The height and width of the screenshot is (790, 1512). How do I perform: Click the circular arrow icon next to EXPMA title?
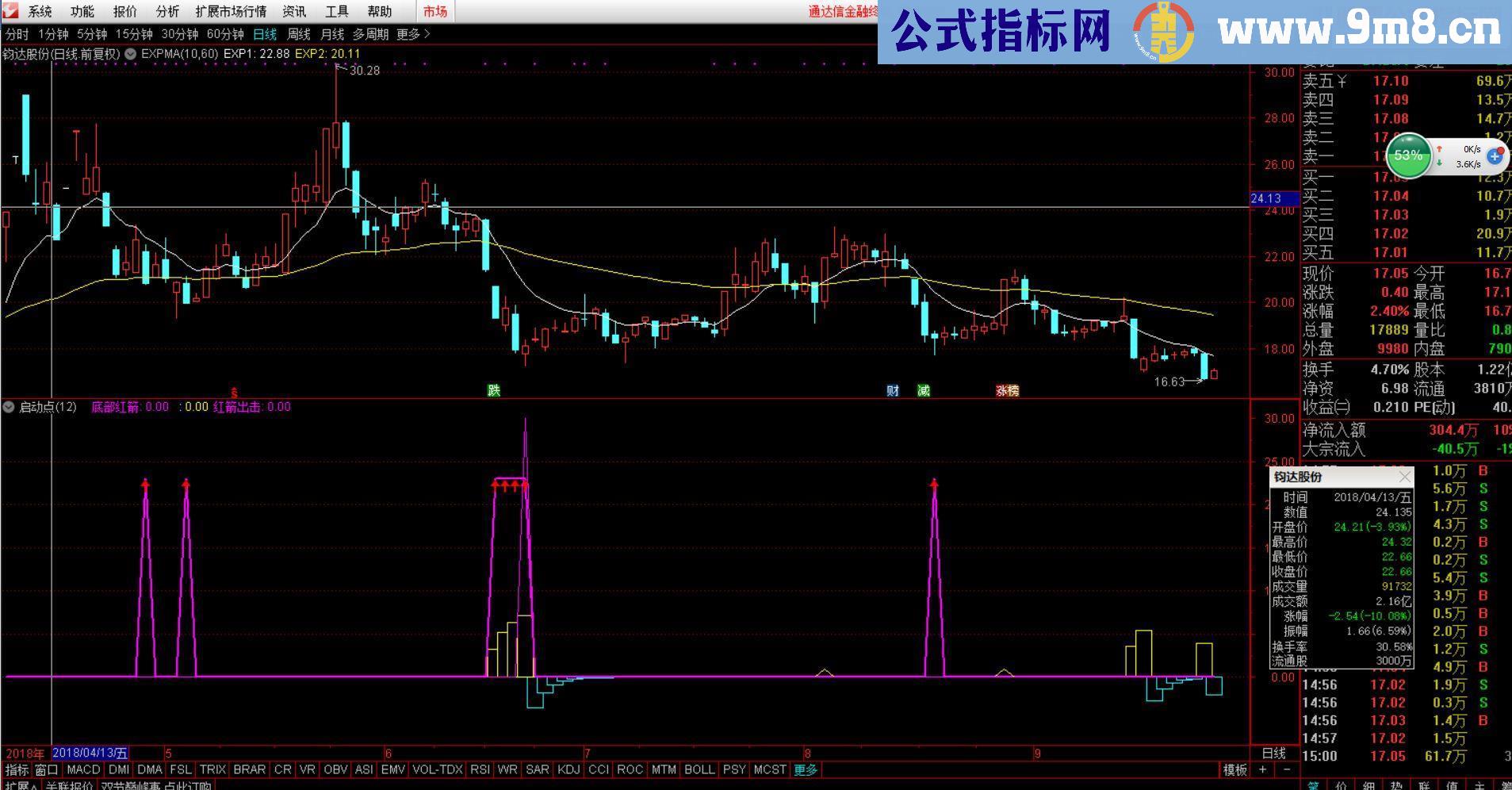(129, 53)
